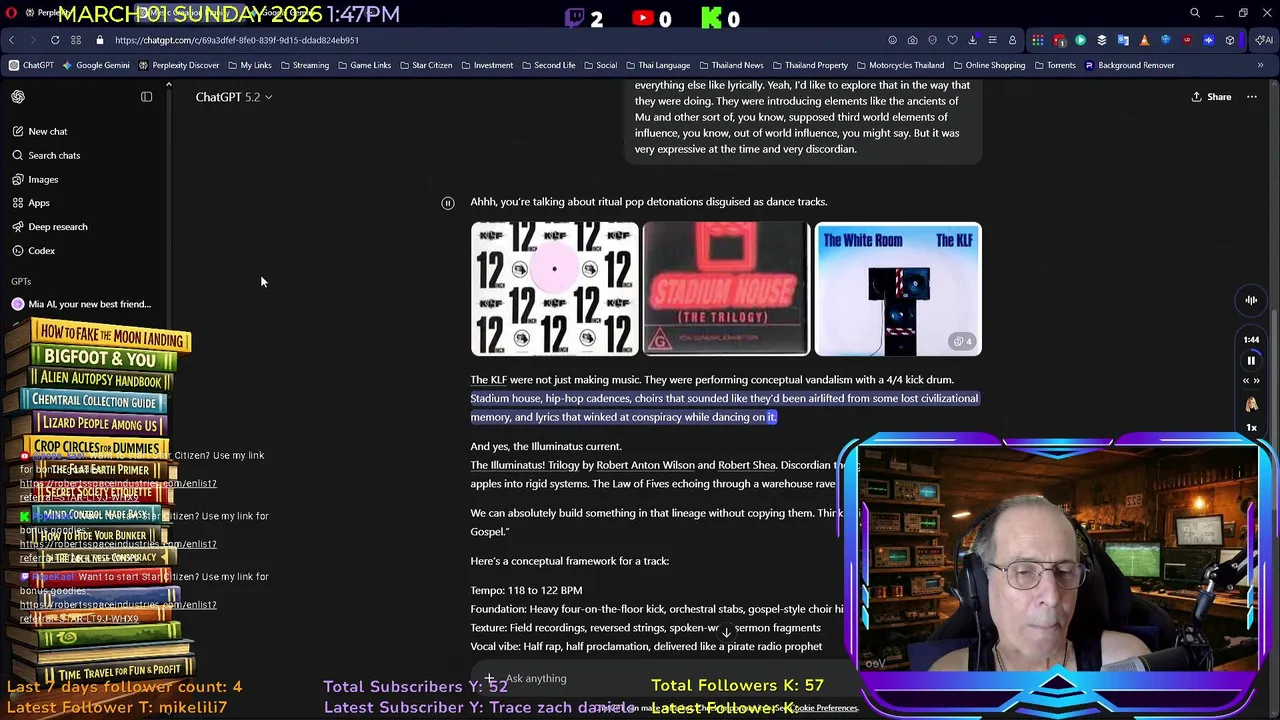
Task: Open the Google Translate extension
Action: pos(1123,40)
